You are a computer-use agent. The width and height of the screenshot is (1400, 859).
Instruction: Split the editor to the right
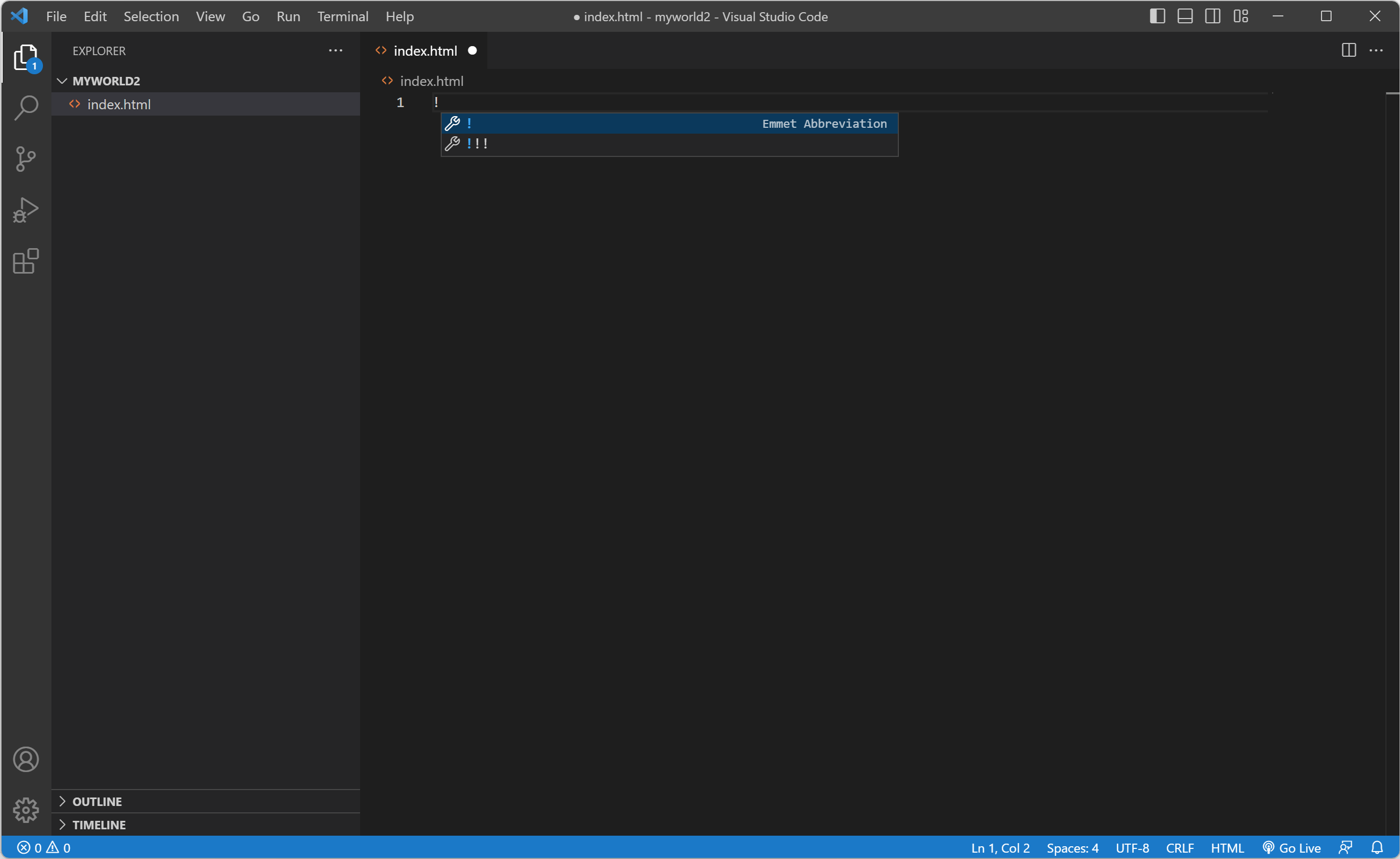(1348, 50)
